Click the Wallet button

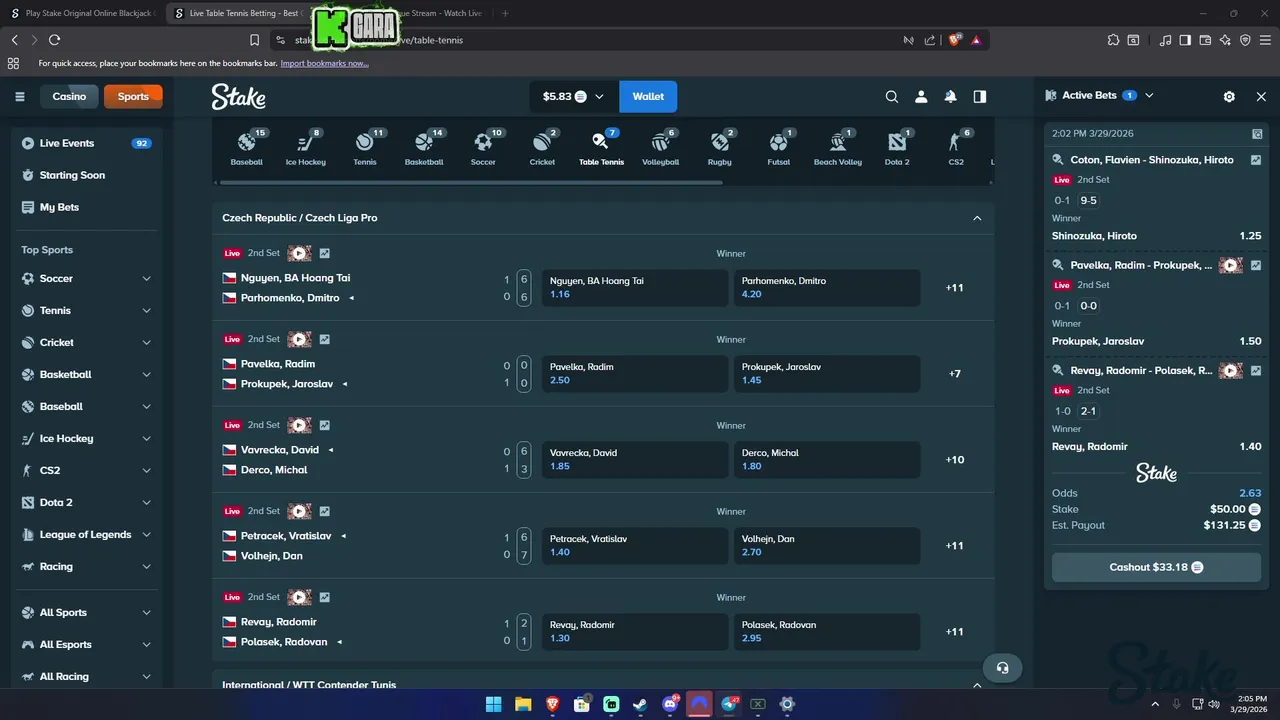(x=648, y=97)
